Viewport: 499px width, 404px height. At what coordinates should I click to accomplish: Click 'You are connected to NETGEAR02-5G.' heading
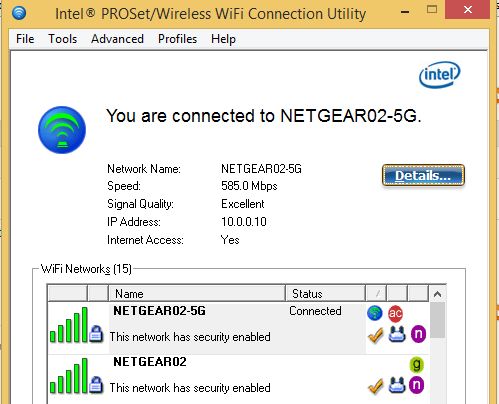point(264,116)
